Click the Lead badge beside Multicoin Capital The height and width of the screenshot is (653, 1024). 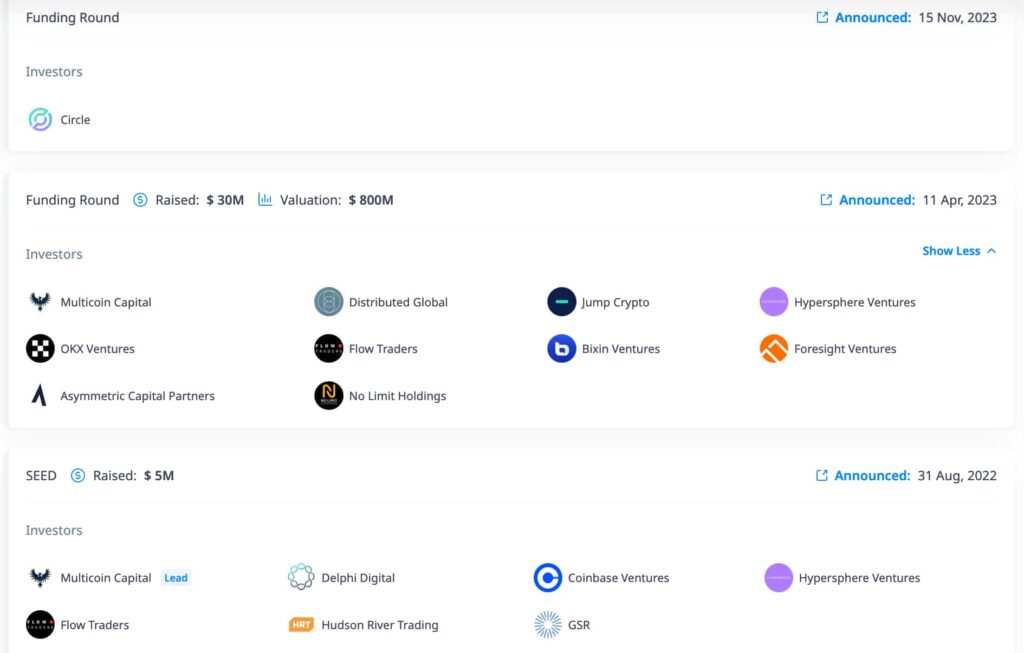176,578
